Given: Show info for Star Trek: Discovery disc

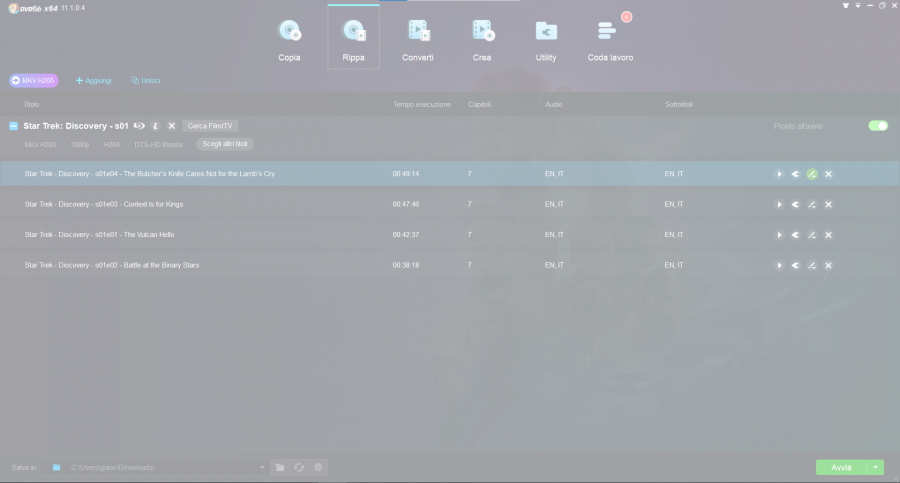Looking at the screenshot, I should (x=156, y=126).
